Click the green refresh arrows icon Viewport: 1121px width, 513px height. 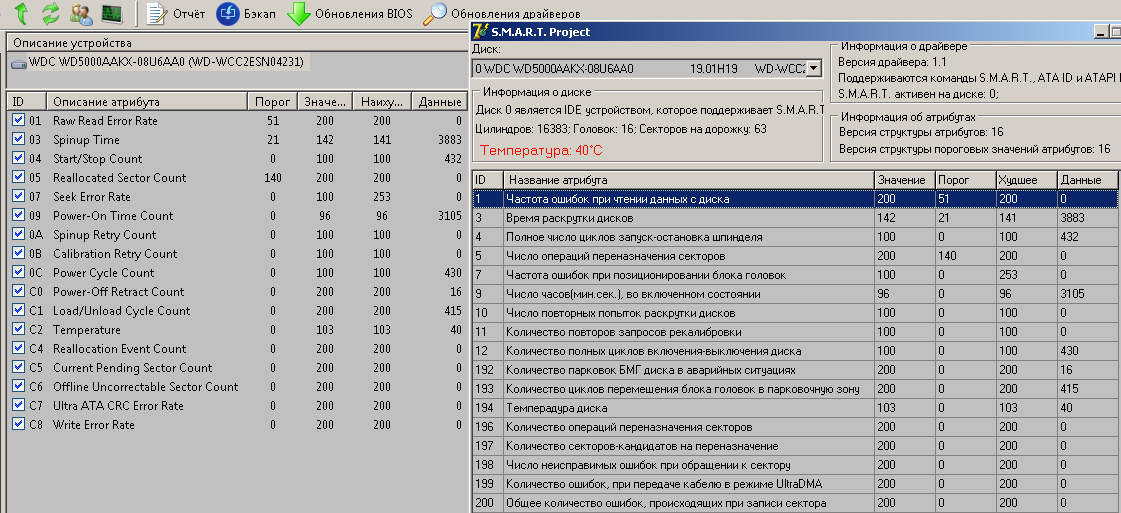point(49,13)
